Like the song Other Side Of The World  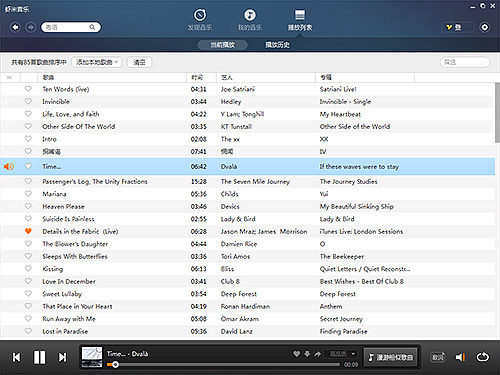[x=28, y=126]
